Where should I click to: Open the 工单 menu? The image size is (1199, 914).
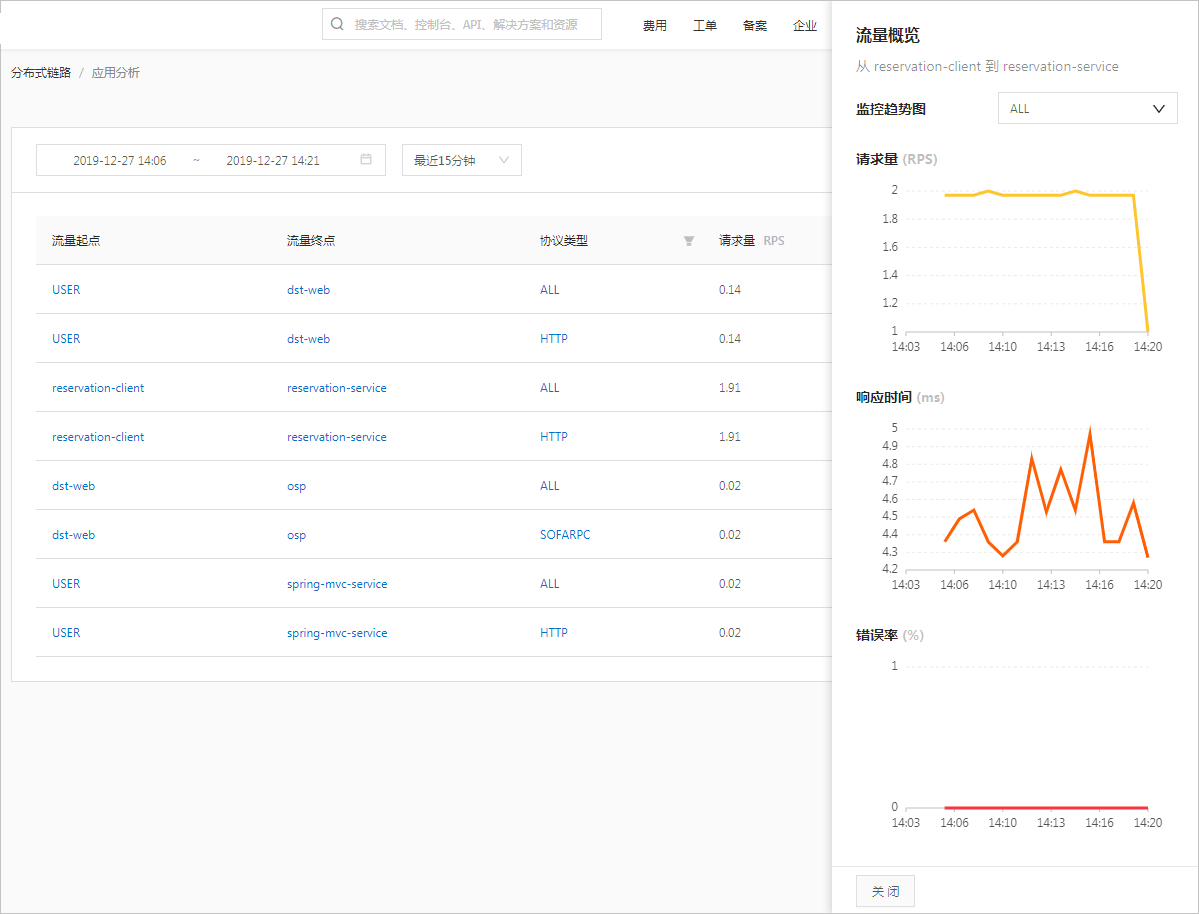click(705, 25)
